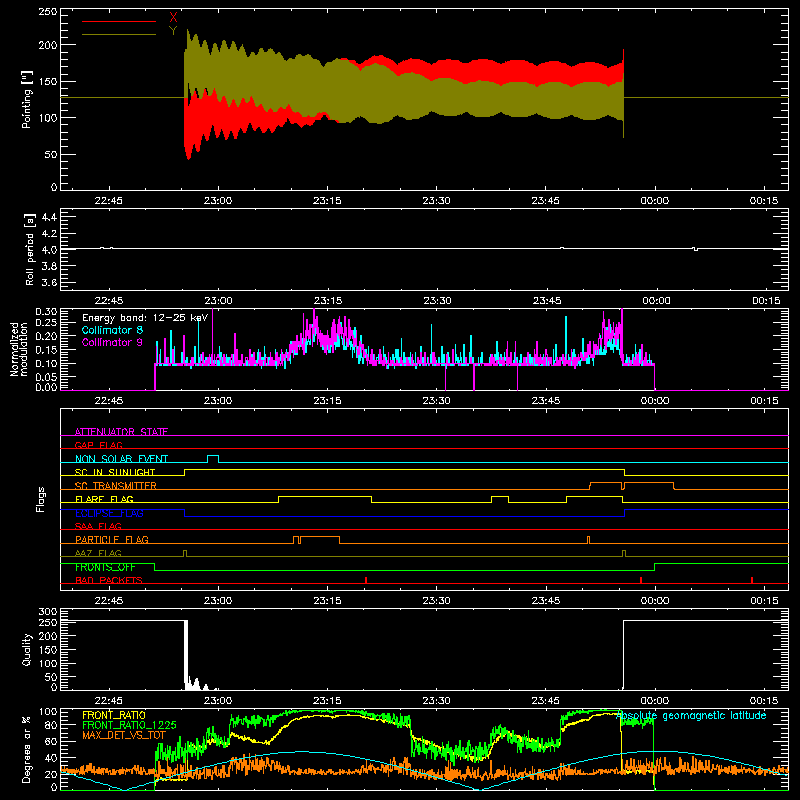This screenshot has height=800, width=800.
Task: Click the olive flag label below PARTICLE_FLAG
Action: pyautogui.click(x=98, y=553)
